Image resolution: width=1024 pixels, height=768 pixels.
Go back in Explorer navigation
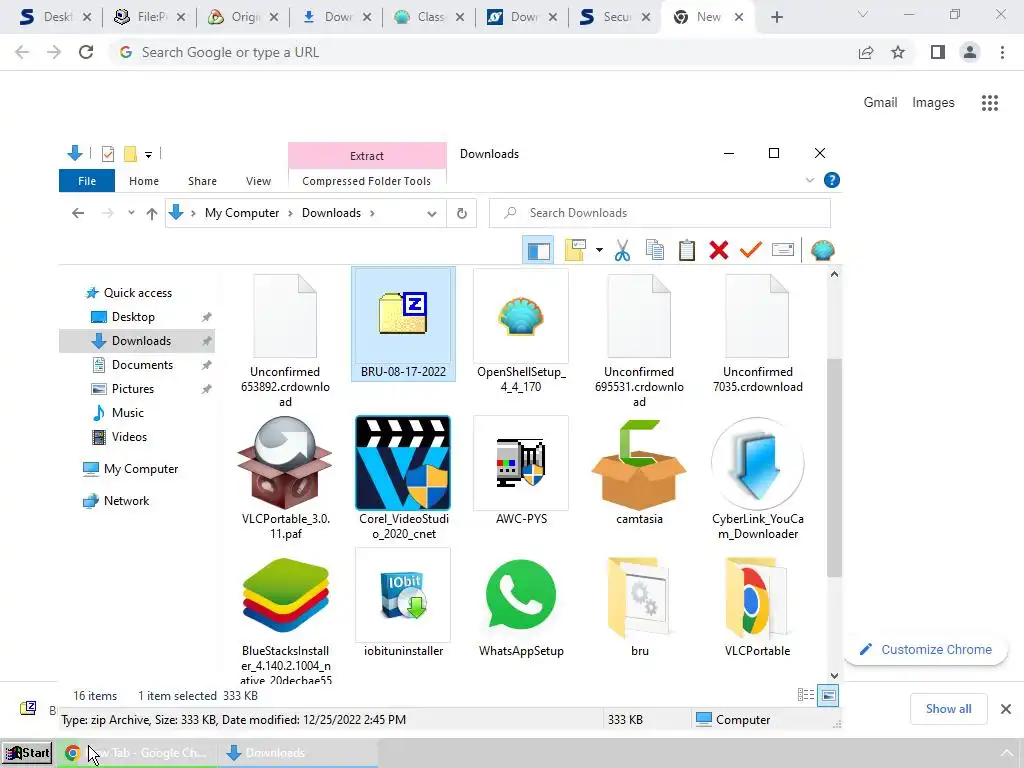point(78,213)
